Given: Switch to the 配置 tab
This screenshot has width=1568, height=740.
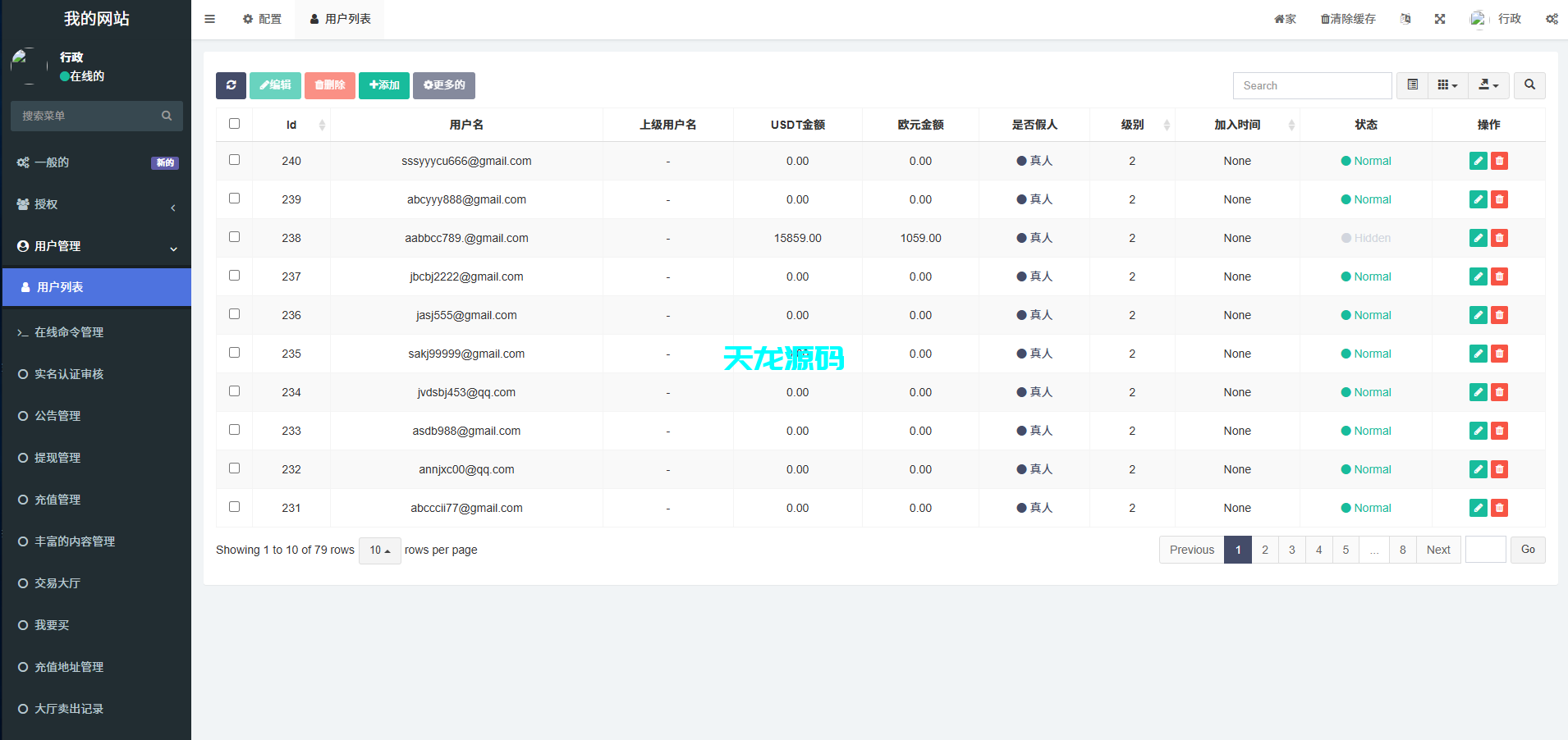Looking at the screenshot, I should click(262, 18).
